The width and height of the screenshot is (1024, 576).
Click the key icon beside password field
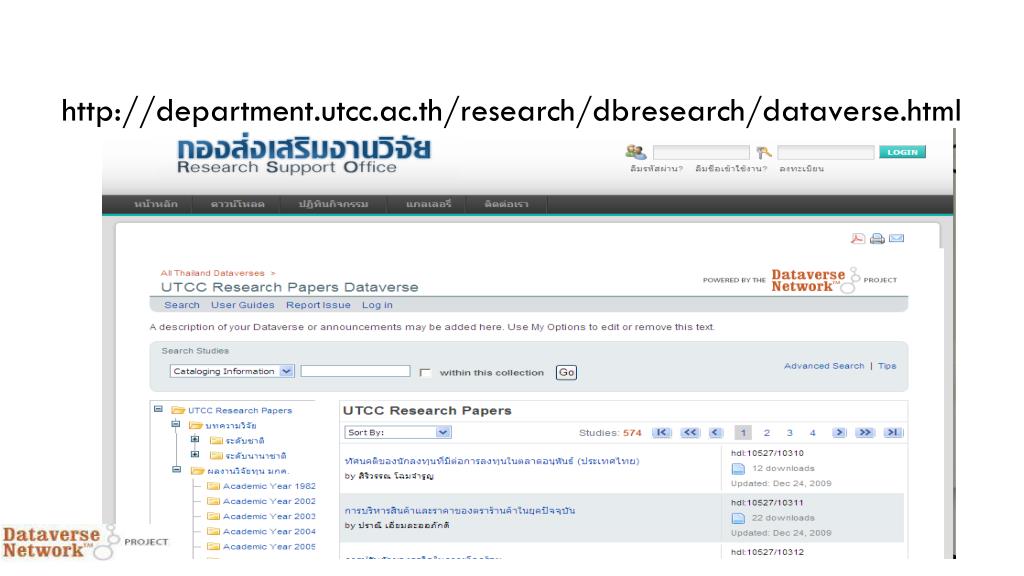(x=763, y=153)
